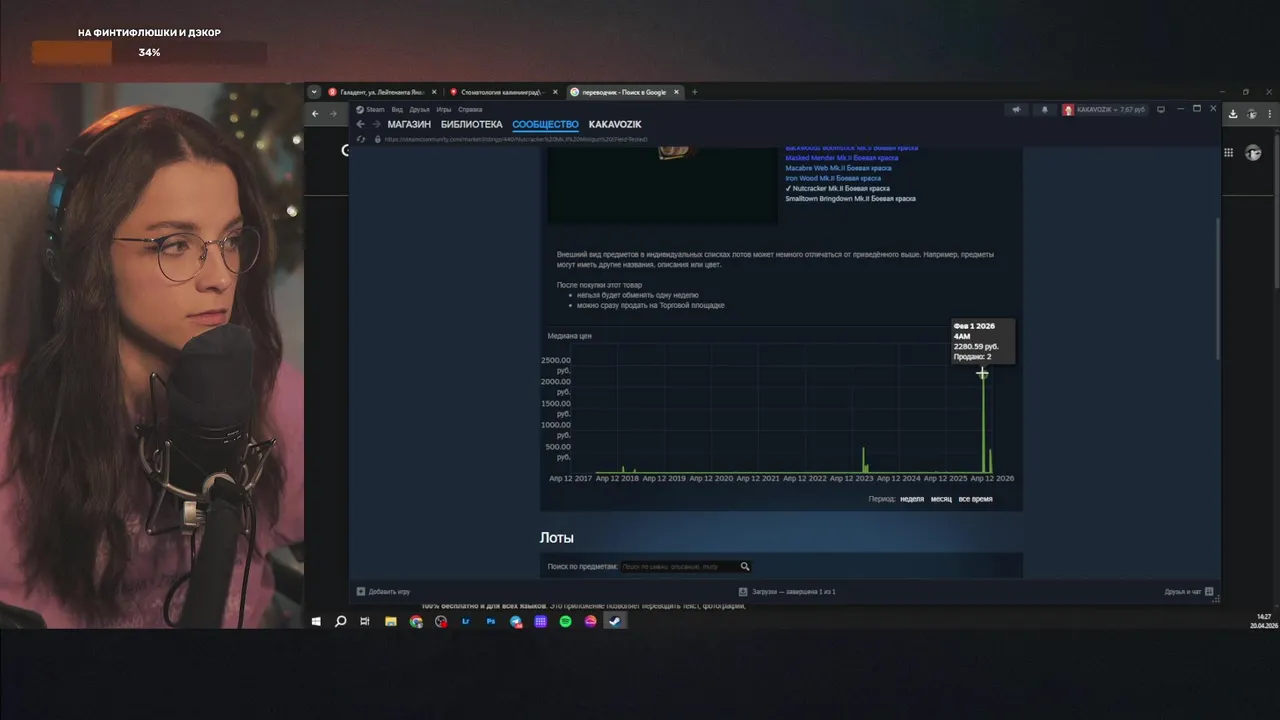Open Chrome tab search dropdown
This screenshot has width=1280, height=720.
click(x=314, y=92)
